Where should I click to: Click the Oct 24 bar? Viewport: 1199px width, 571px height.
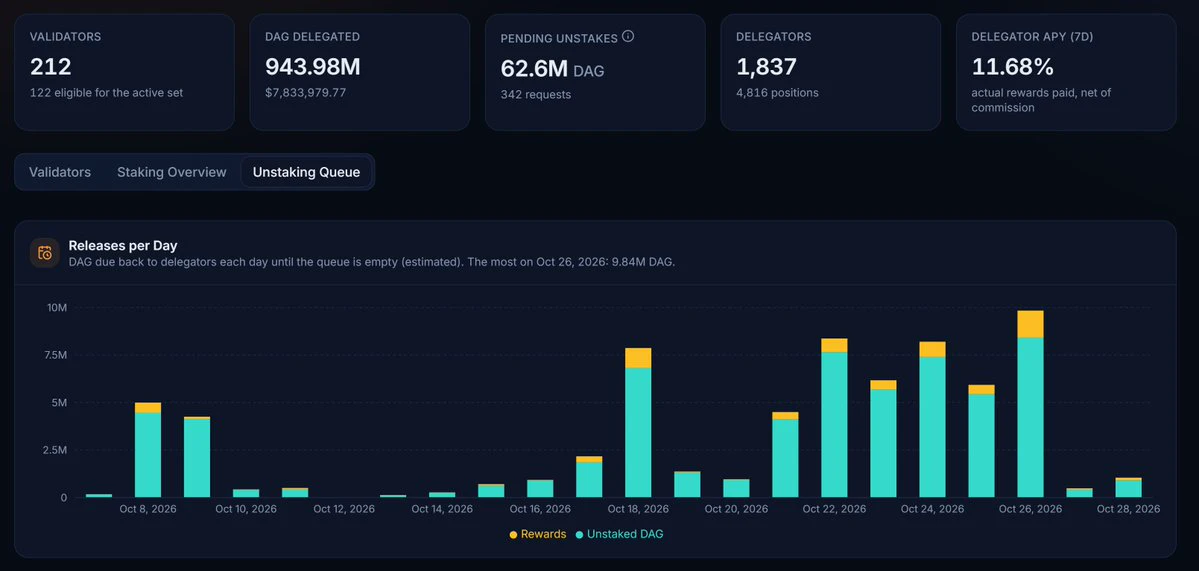932,420
